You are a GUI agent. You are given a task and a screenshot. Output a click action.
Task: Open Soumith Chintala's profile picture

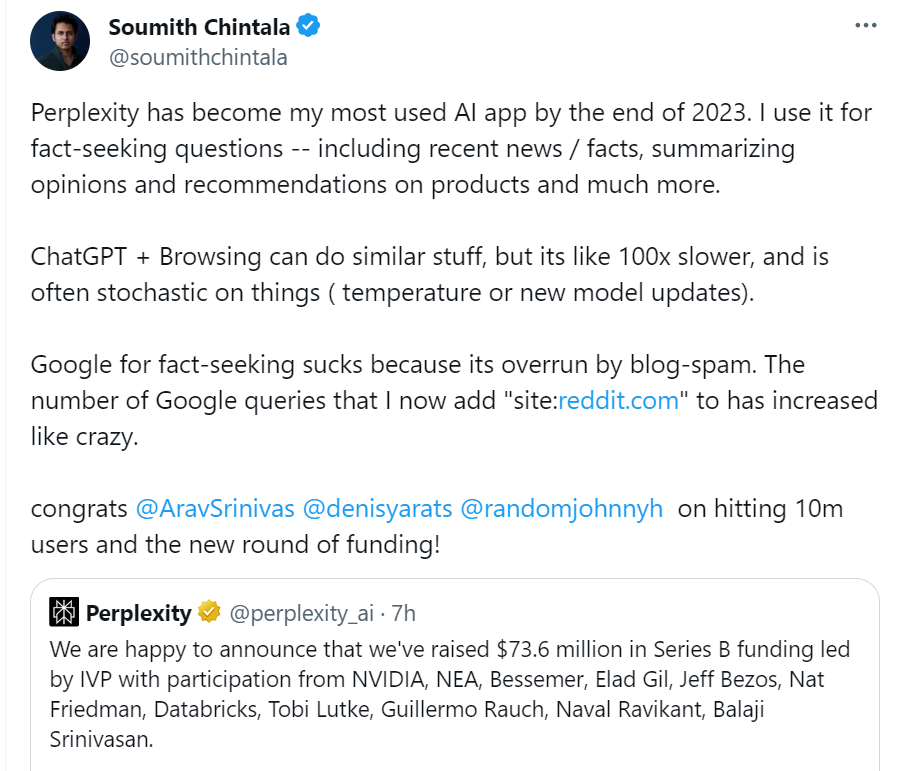tap(59, 42)
